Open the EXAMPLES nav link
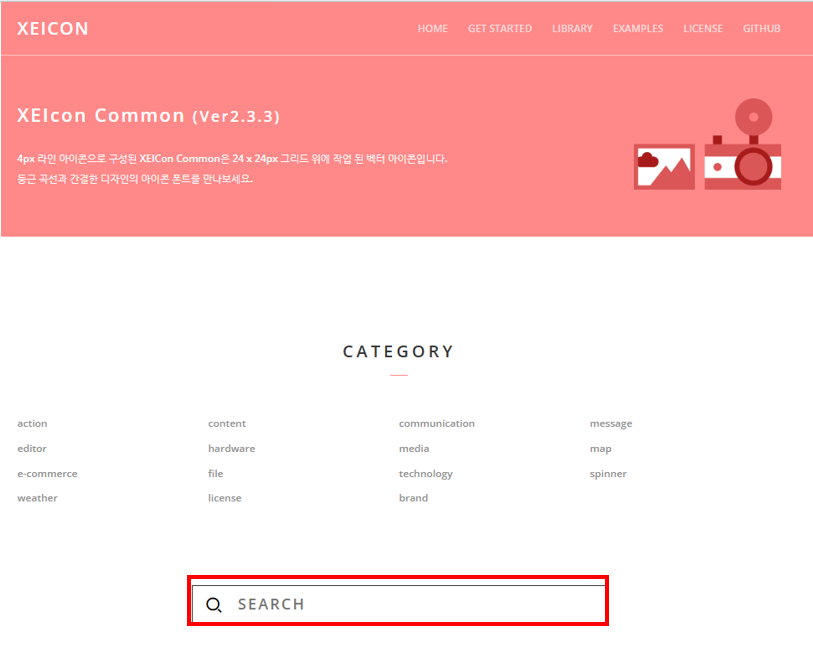This screenshot has height=650, width=813. point(638,29)
